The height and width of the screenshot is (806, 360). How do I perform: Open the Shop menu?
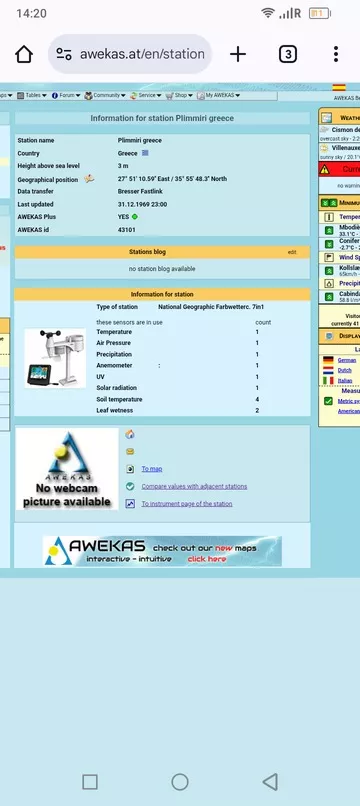coord(179,96)
